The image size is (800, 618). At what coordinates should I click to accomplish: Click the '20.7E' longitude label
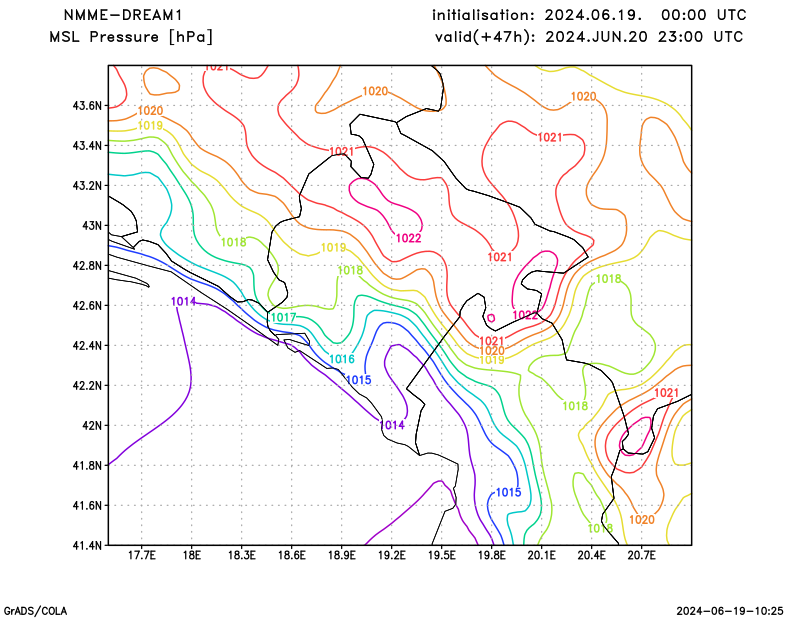pyautogui.click(x=641, y=555)
